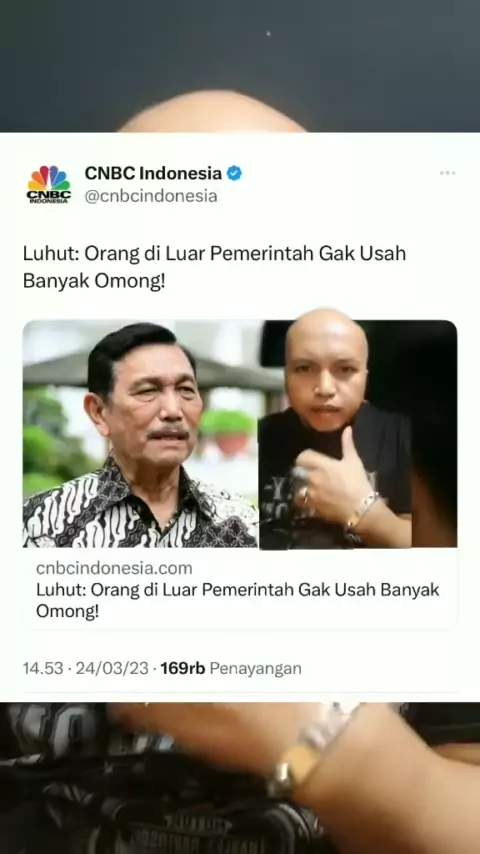Open the CNBC Indonesia profile avatar logo
Viewport: 480px width, 854px height.
click(x=48, y=184)
